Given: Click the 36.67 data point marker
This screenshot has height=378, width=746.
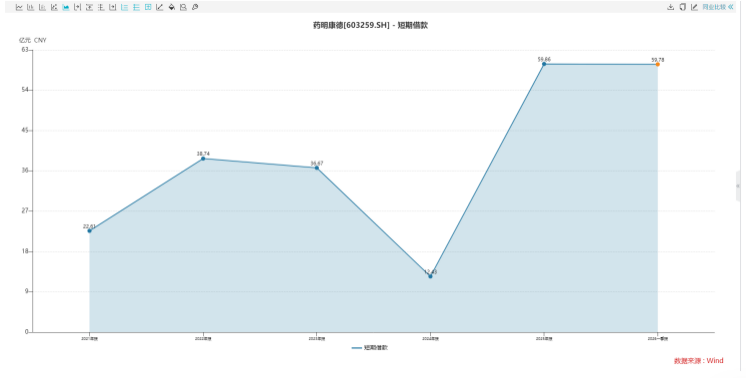Looking at the screenshot, I should tap(317, 168).
